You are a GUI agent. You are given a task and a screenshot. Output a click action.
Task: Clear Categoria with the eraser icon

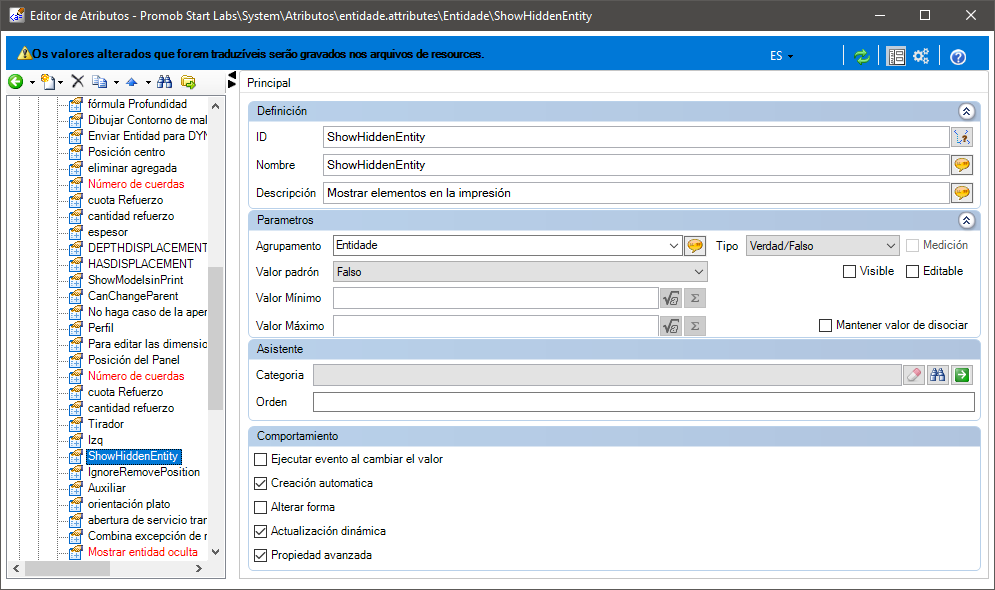[x=914, y=375]
